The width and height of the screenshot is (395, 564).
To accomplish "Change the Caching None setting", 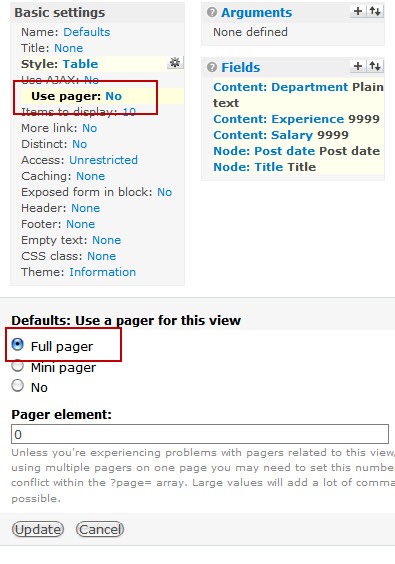I will (x=91, y=176).
